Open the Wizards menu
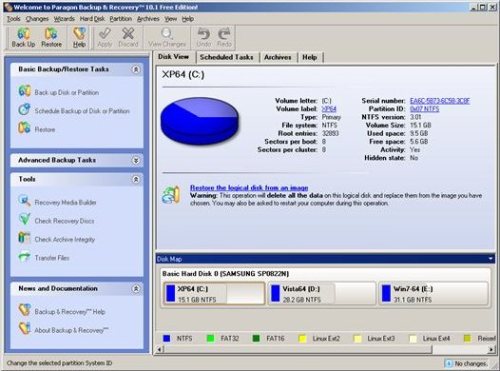Viewport: 500px width, 371px height. click(64, 19)
